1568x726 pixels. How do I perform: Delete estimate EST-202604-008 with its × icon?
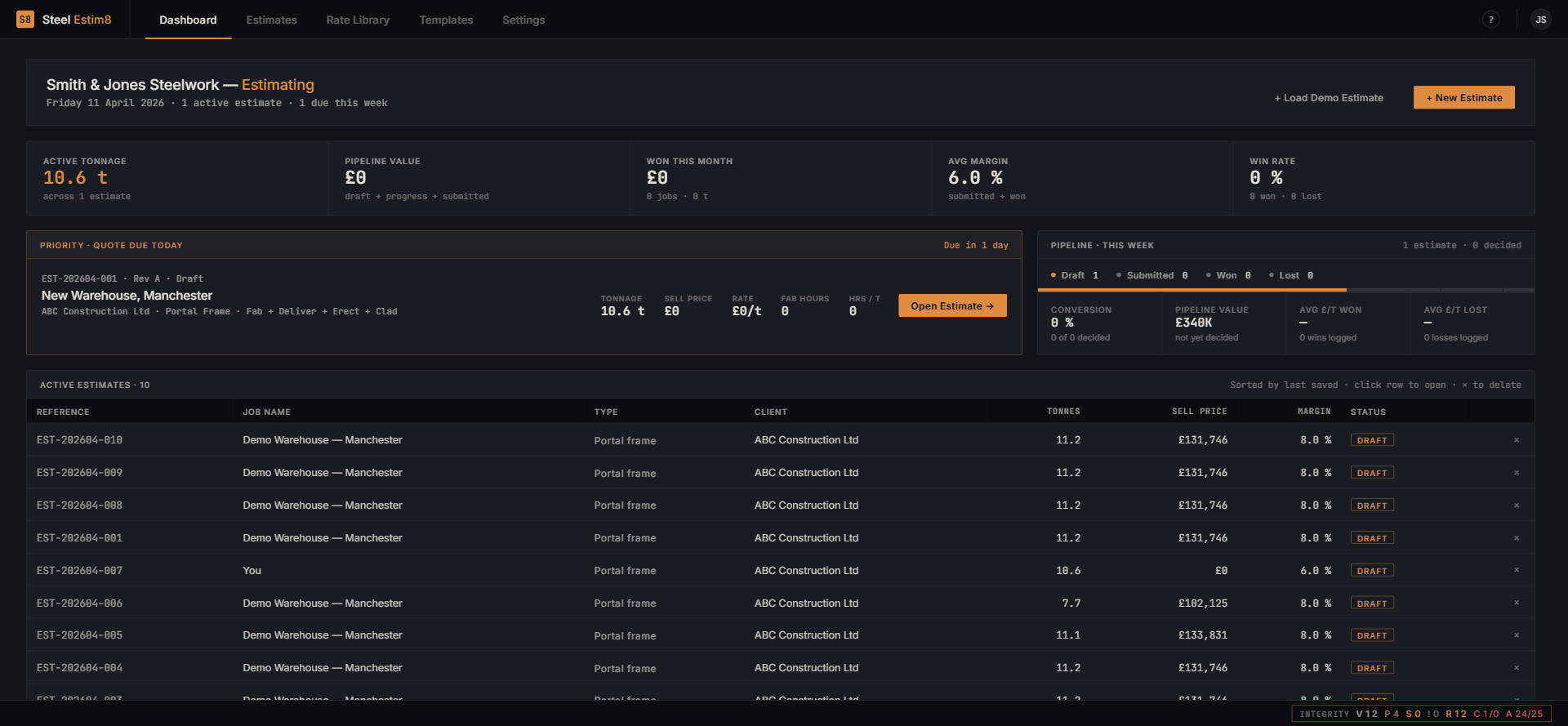(1517, 506)
